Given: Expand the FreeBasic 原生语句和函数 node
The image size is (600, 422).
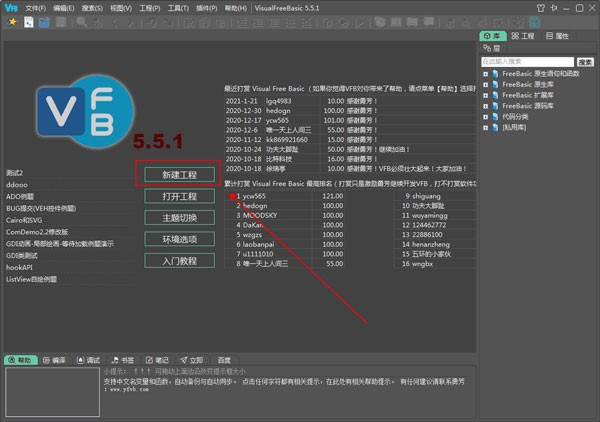Looking at the screenshot, I should pyautogui.click(x=486, y=74).
